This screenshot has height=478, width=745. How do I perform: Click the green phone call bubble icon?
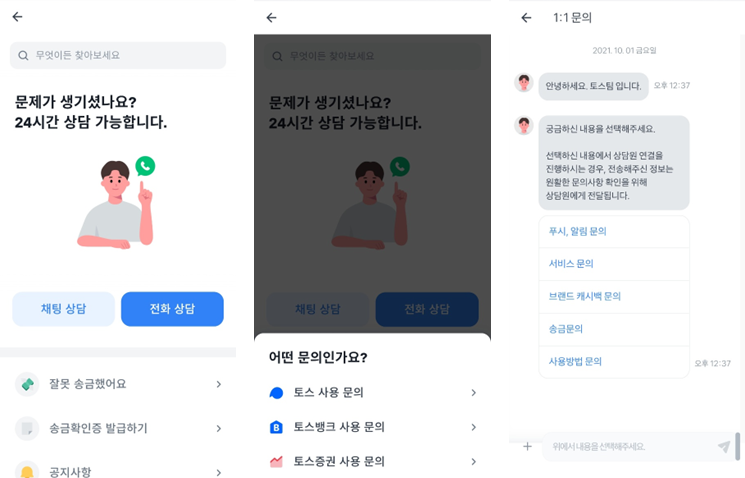(x=145, y=166)
